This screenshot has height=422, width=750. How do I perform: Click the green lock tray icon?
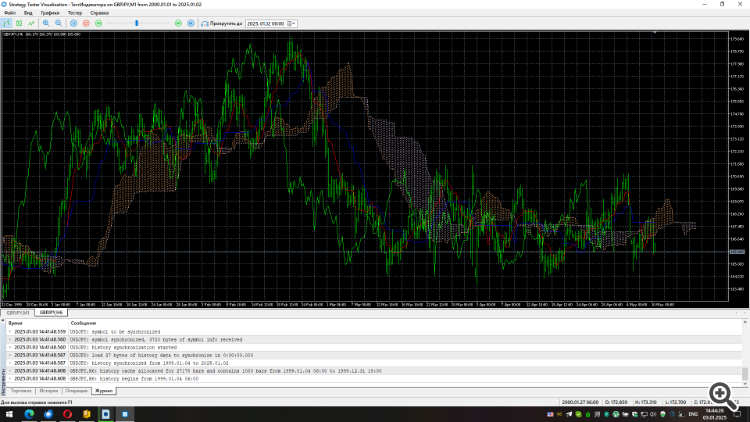(588, 414)
